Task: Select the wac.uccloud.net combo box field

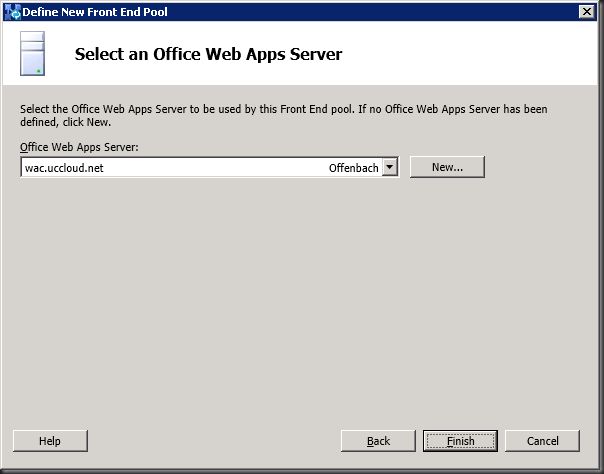Action: (210, 167)
